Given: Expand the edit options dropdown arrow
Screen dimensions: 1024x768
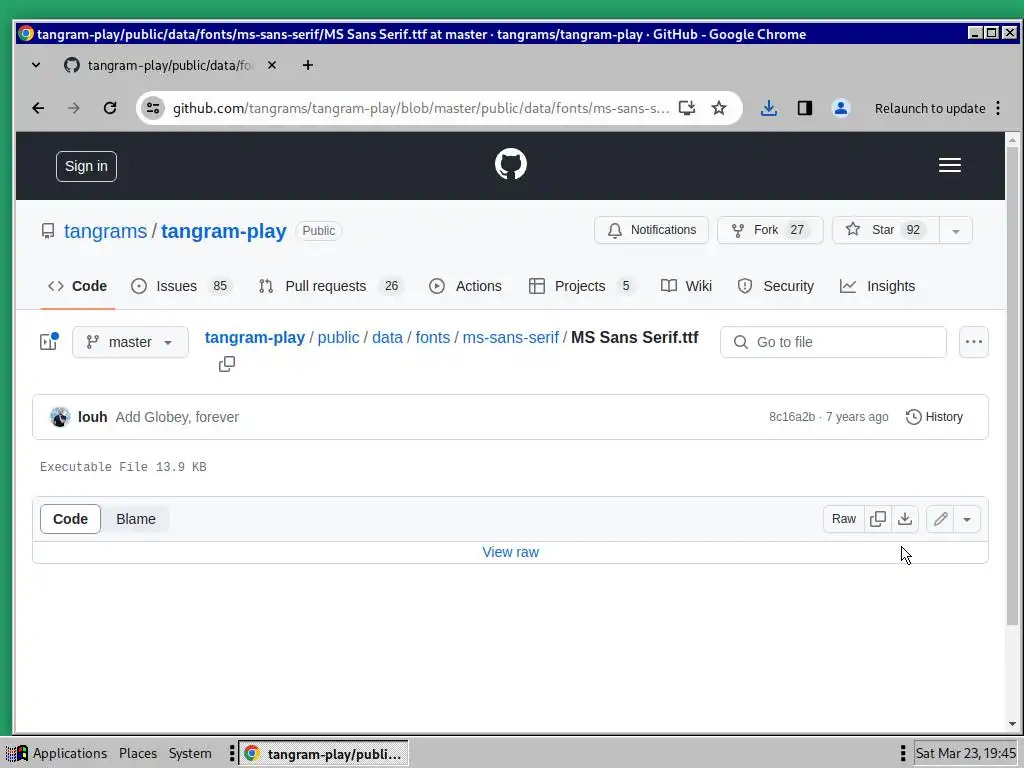Looking at the screenshot, I should coord(967,519).
